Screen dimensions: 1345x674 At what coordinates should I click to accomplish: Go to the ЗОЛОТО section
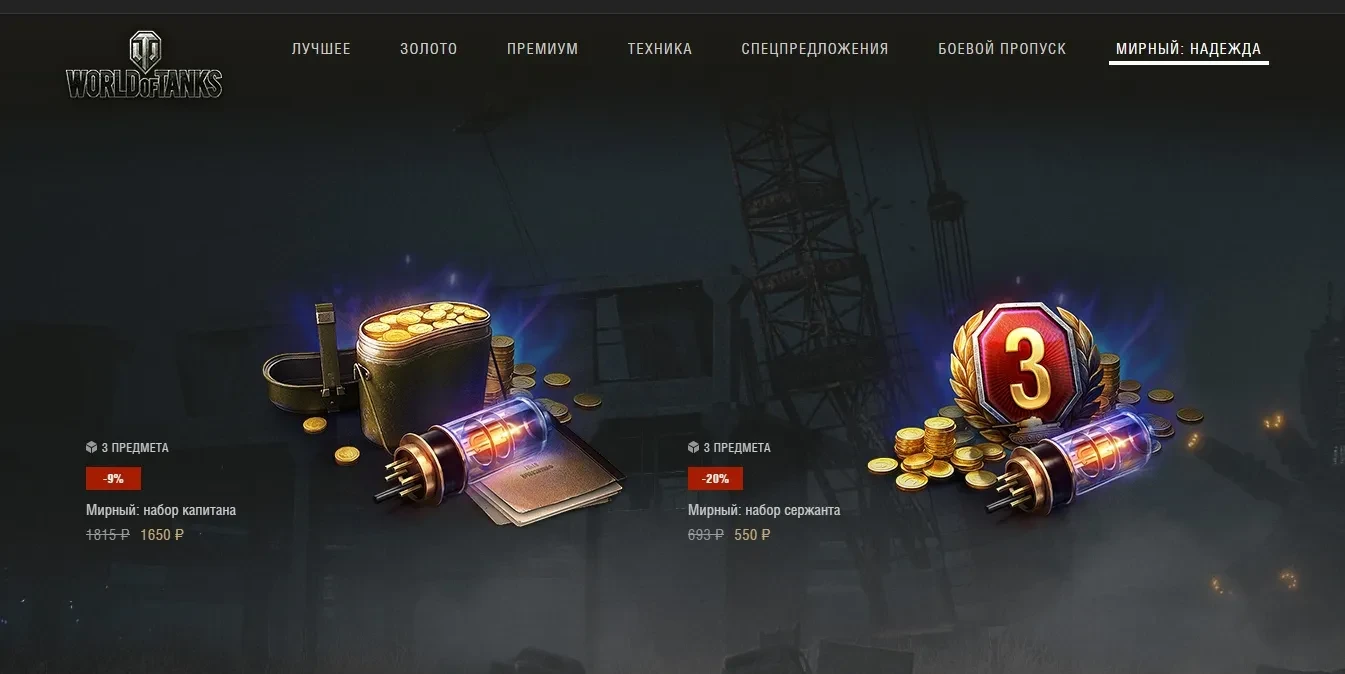(x=429, y=49)
